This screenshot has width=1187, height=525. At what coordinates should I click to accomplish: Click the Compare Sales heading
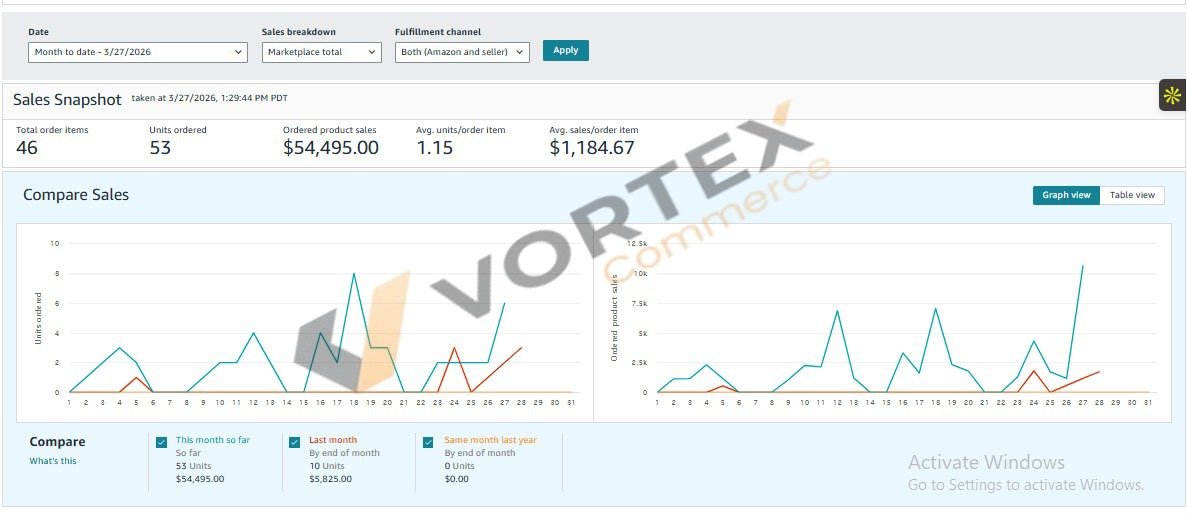click(76, 194)
